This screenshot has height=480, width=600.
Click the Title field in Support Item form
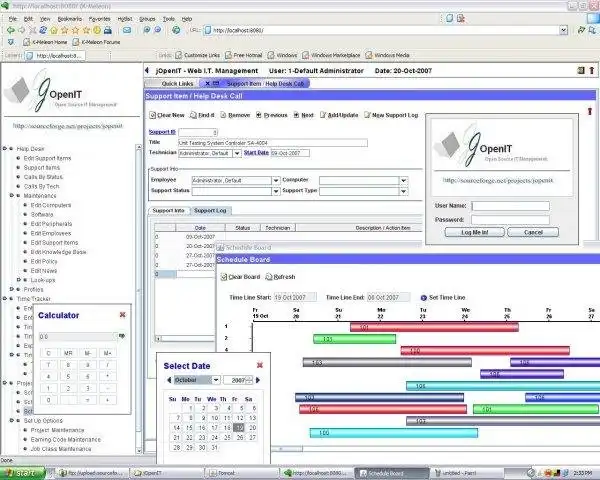273,143
